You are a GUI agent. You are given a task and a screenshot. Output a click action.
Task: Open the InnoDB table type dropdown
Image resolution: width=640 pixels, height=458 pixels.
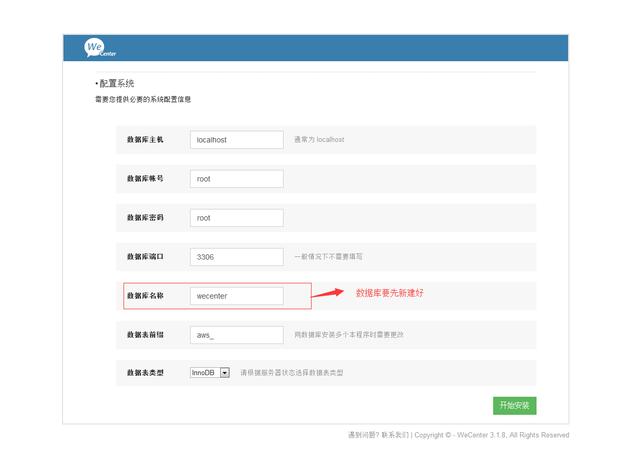(210, 373)
